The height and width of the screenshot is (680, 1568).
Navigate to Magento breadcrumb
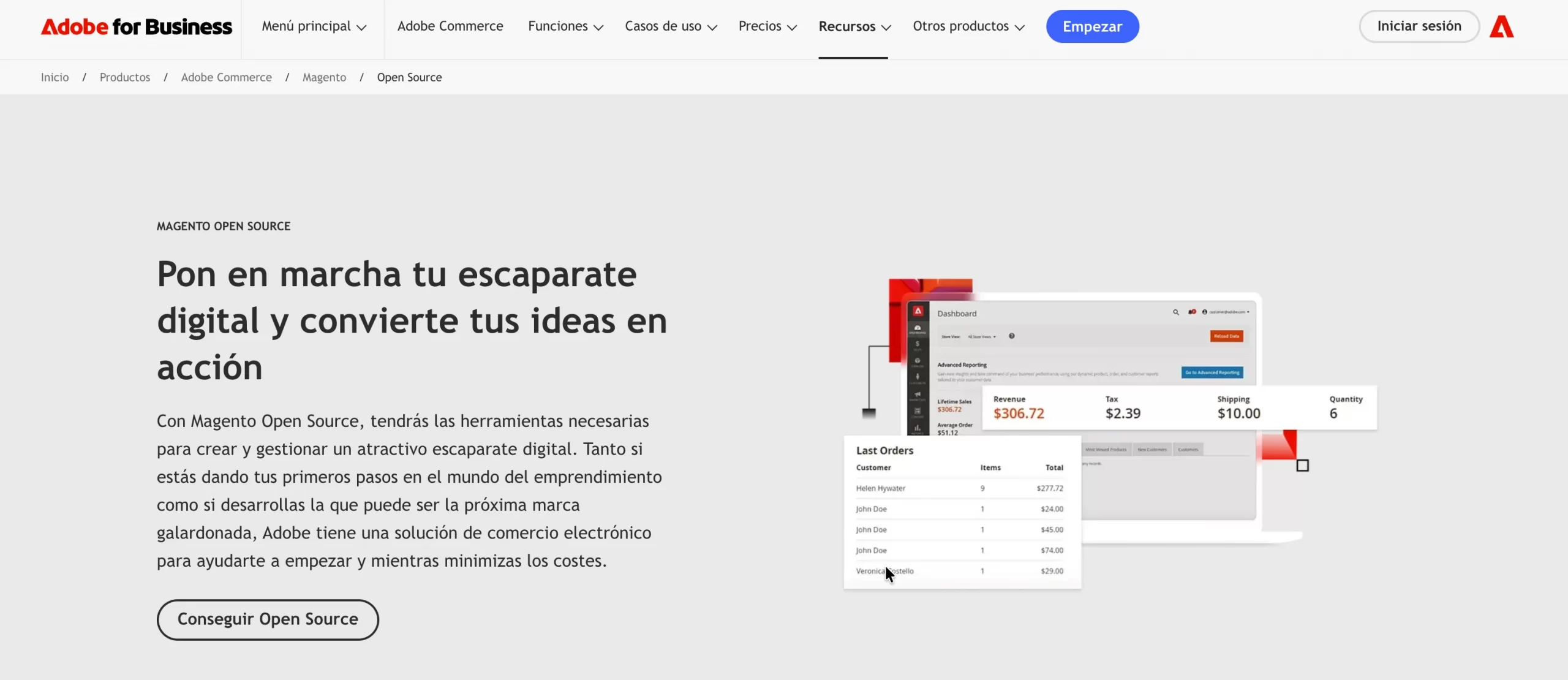tap(324, 77)
